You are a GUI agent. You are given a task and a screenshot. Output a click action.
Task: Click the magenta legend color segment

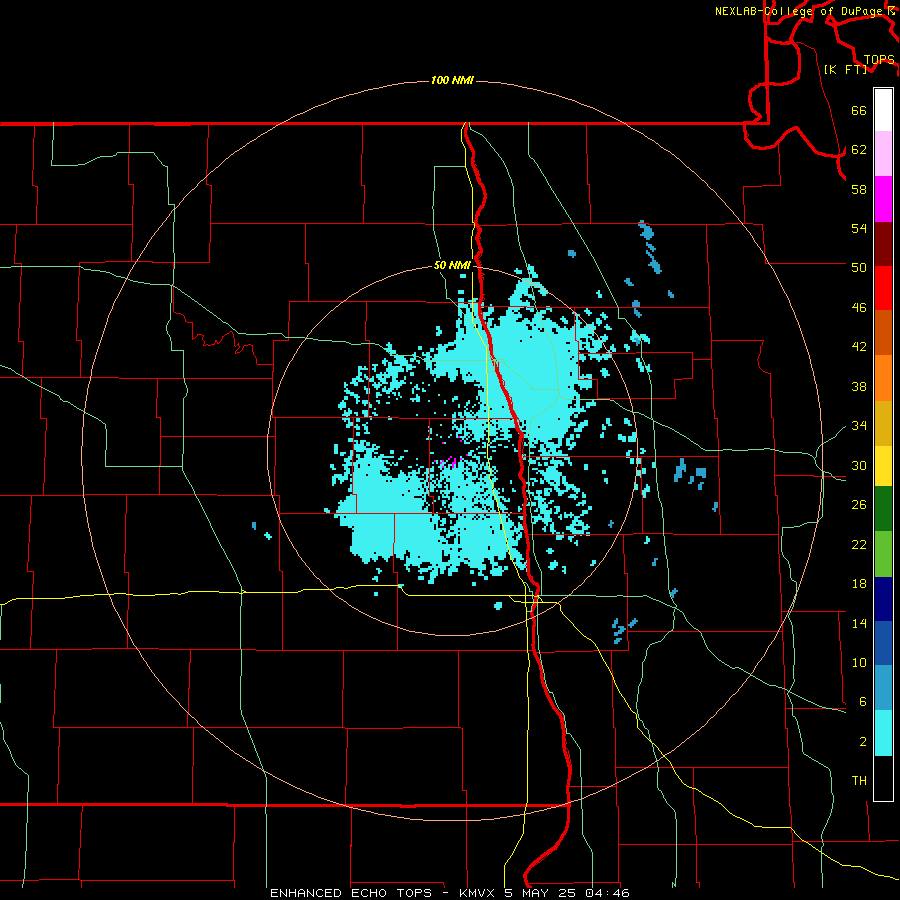pyautogui.click(x=883, y=199)
